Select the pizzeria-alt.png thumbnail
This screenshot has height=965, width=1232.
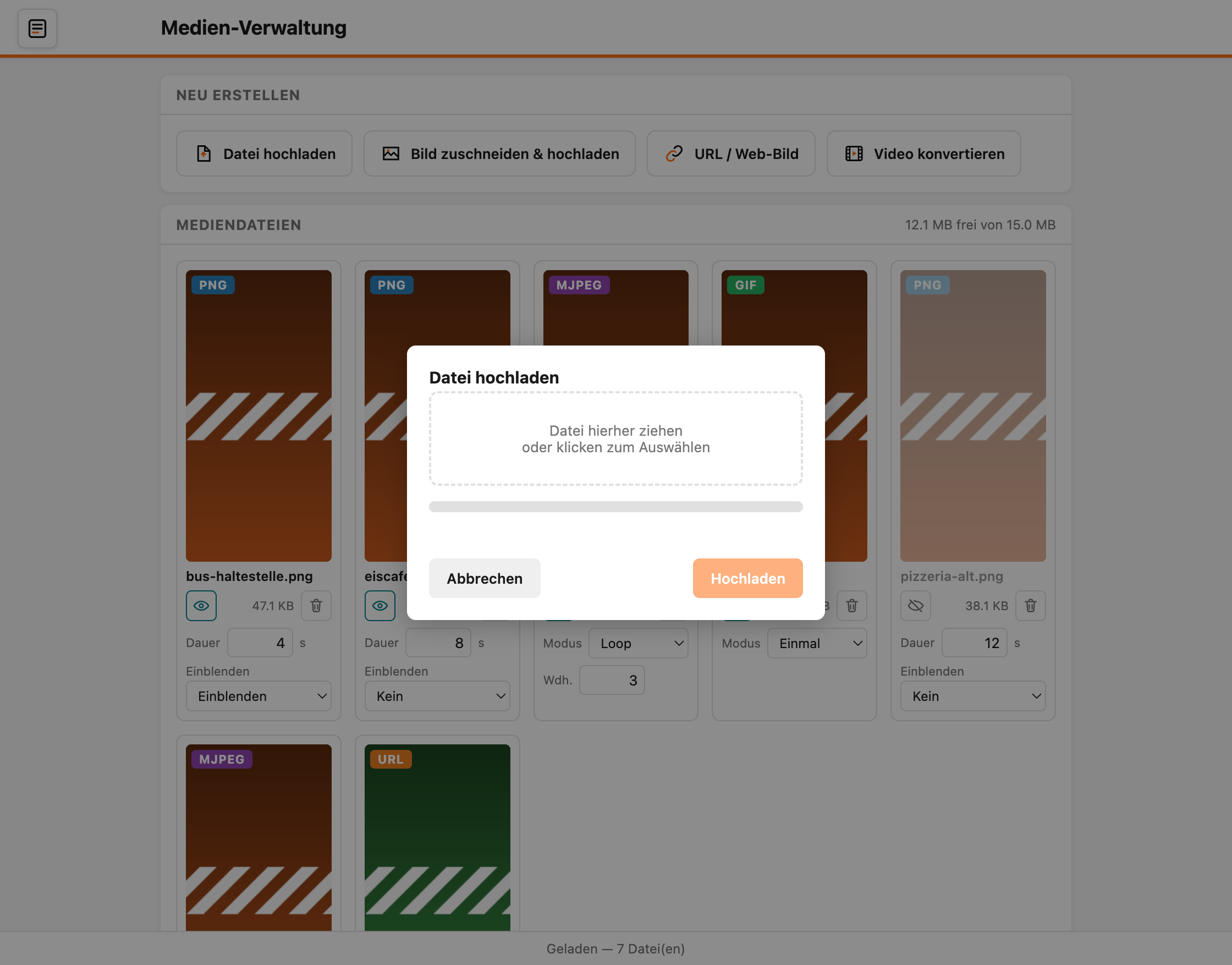coord(973,416)
